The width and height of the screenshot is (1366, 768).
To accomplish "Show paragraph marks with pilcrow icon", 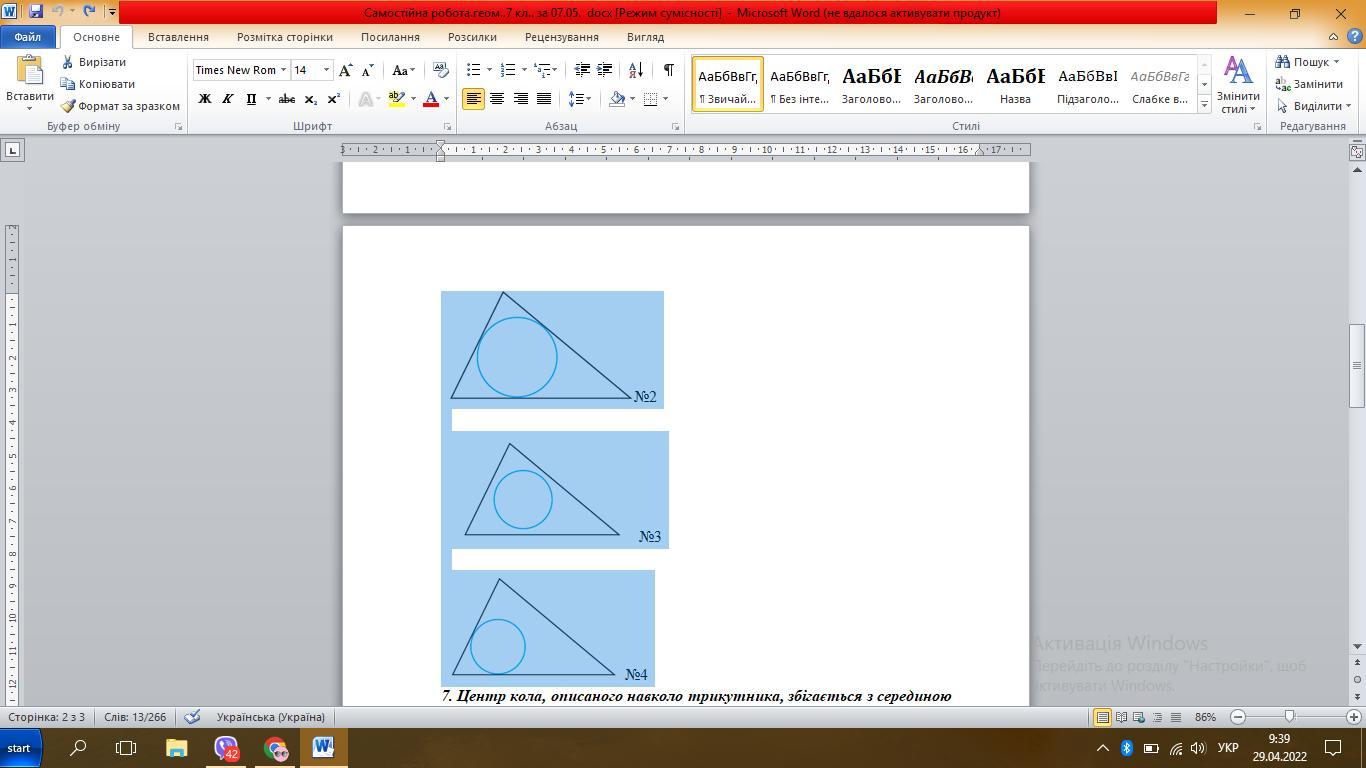I will (x=668, y=70).
